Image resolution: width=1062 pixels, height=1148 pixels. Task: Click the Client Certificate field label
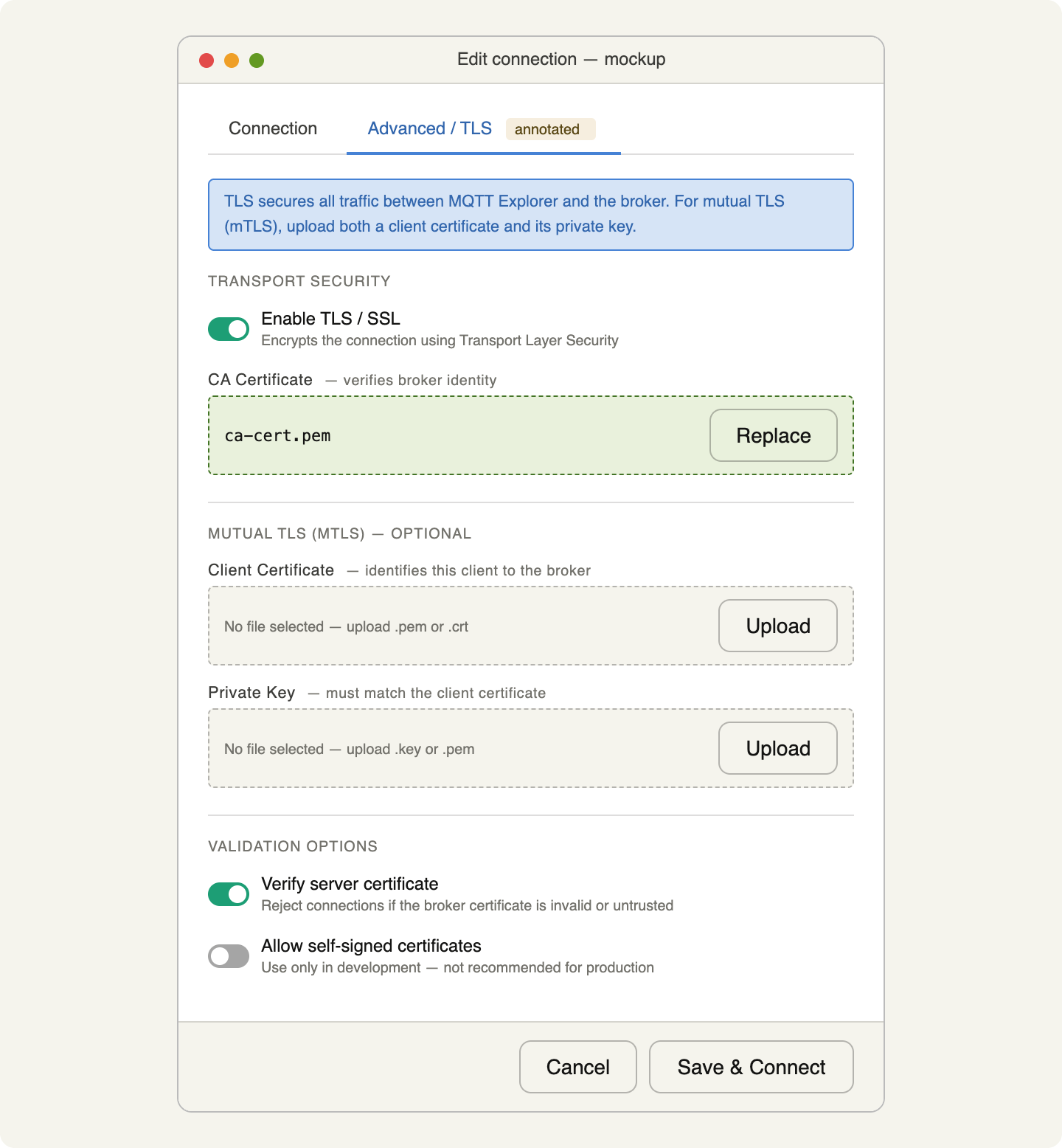pyautogui.click(x=271, y=570)
